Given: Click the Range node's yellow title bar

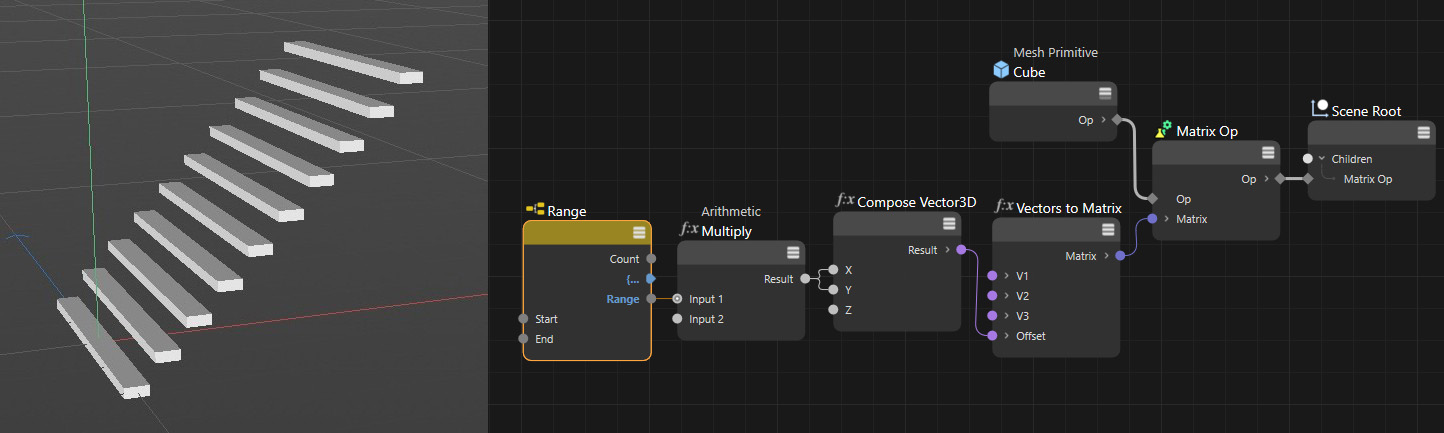Looking at the screenshot, I should click(580, 232).
